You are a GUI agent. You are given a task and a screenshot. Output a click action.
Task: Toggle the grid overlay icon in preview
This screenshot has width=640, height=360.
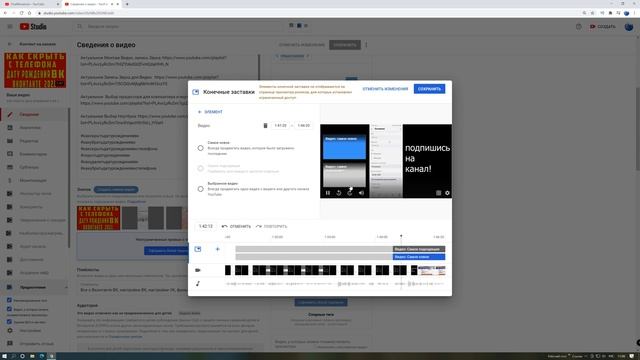click(x=438, y=193)
